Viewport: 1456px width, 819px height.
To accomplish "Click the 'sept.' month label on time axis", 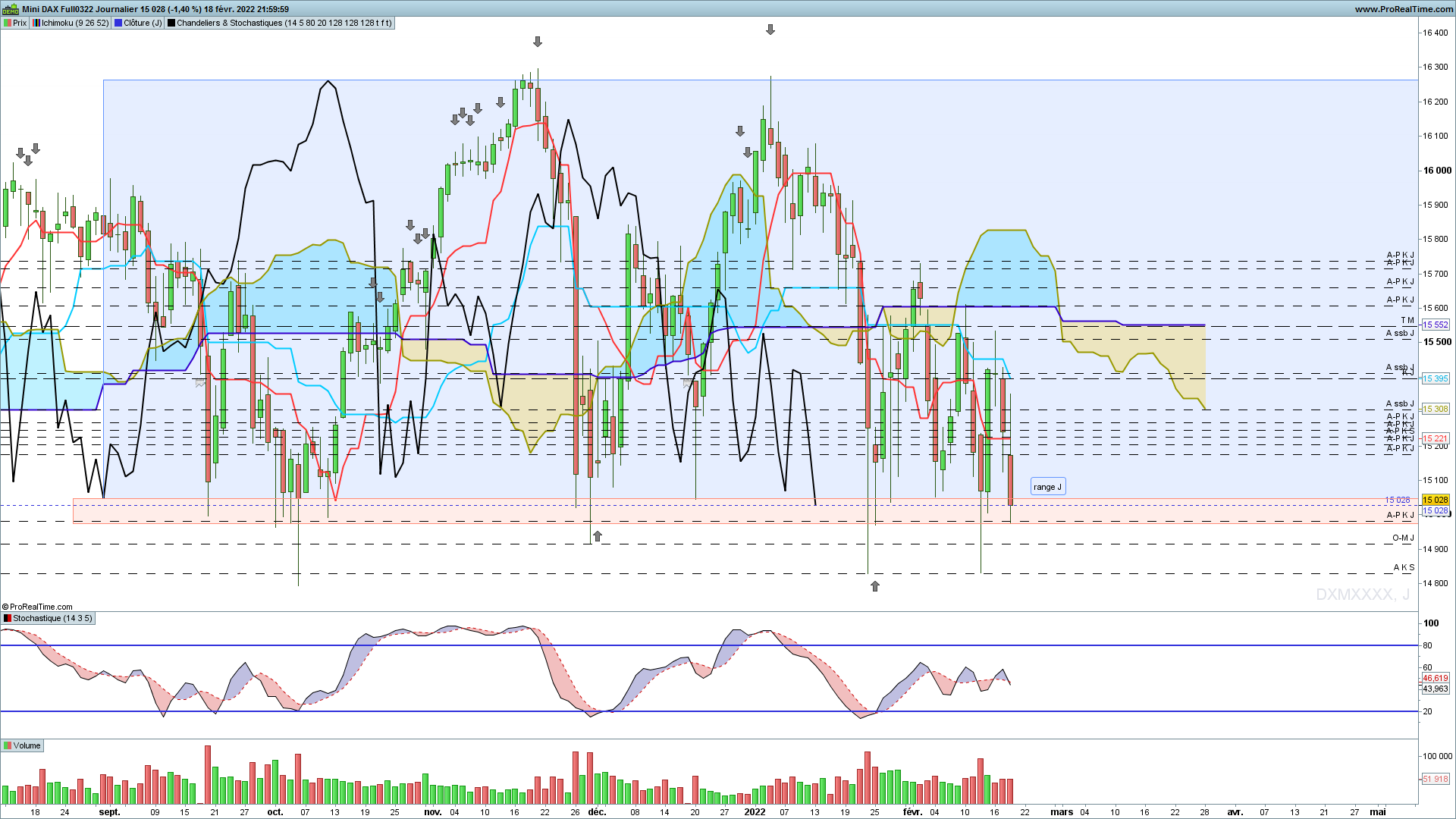I will pyautogui.click(x=110, y=812).
